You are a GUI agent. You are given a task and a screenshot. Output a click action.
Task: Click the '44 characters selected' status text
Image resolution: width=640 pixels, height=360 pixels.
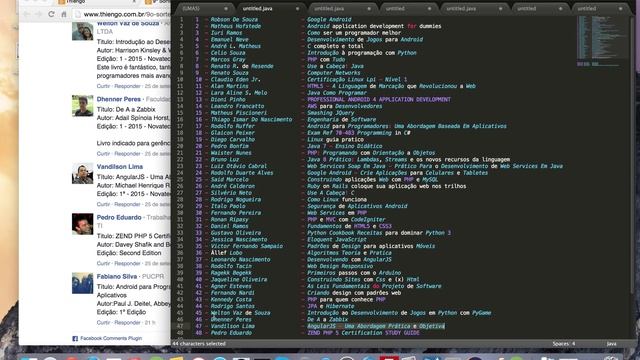click(199, 344)
